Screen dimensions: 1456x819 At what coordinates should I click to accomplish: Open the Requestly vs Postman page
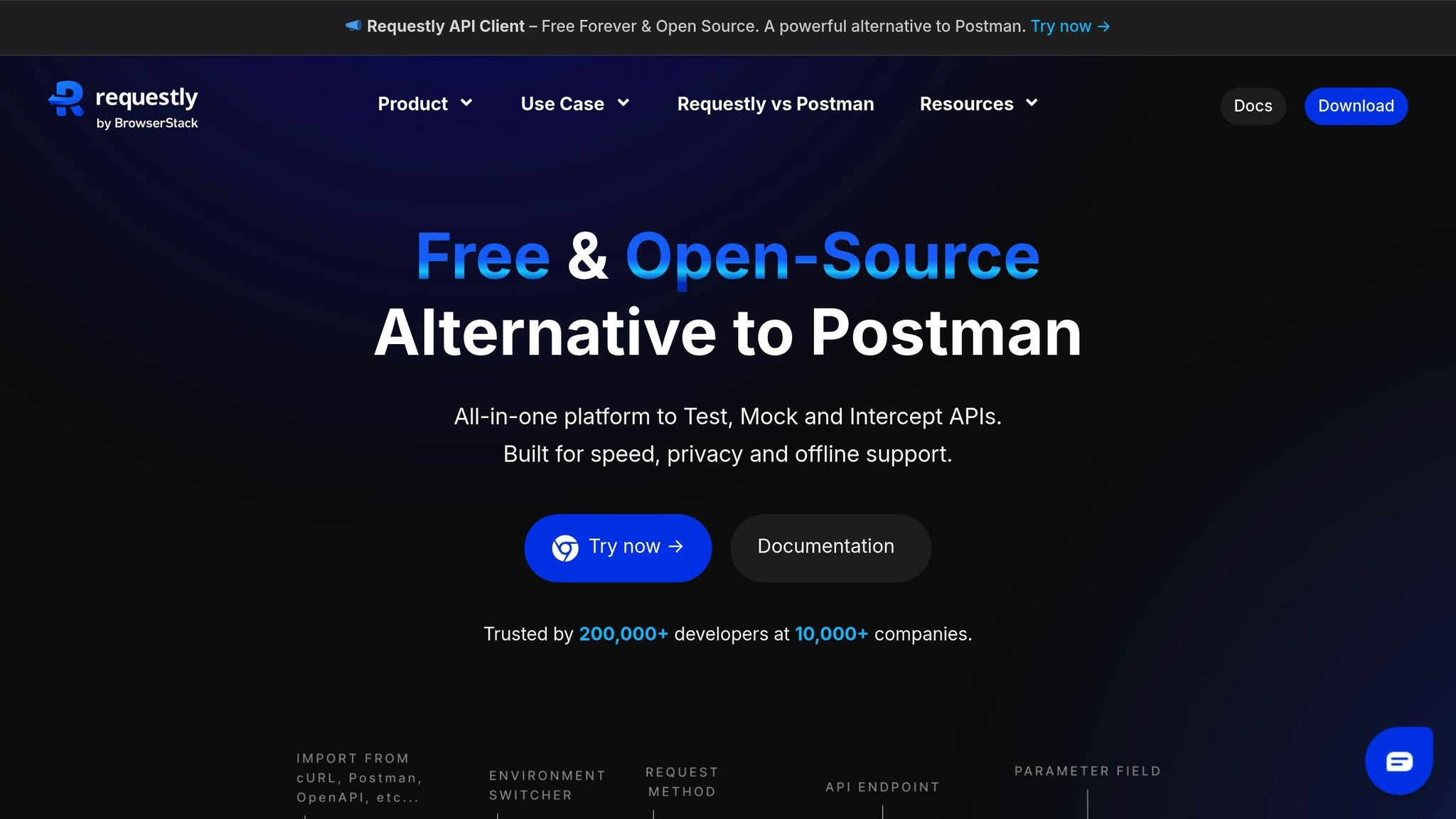[x=775, y=104]
